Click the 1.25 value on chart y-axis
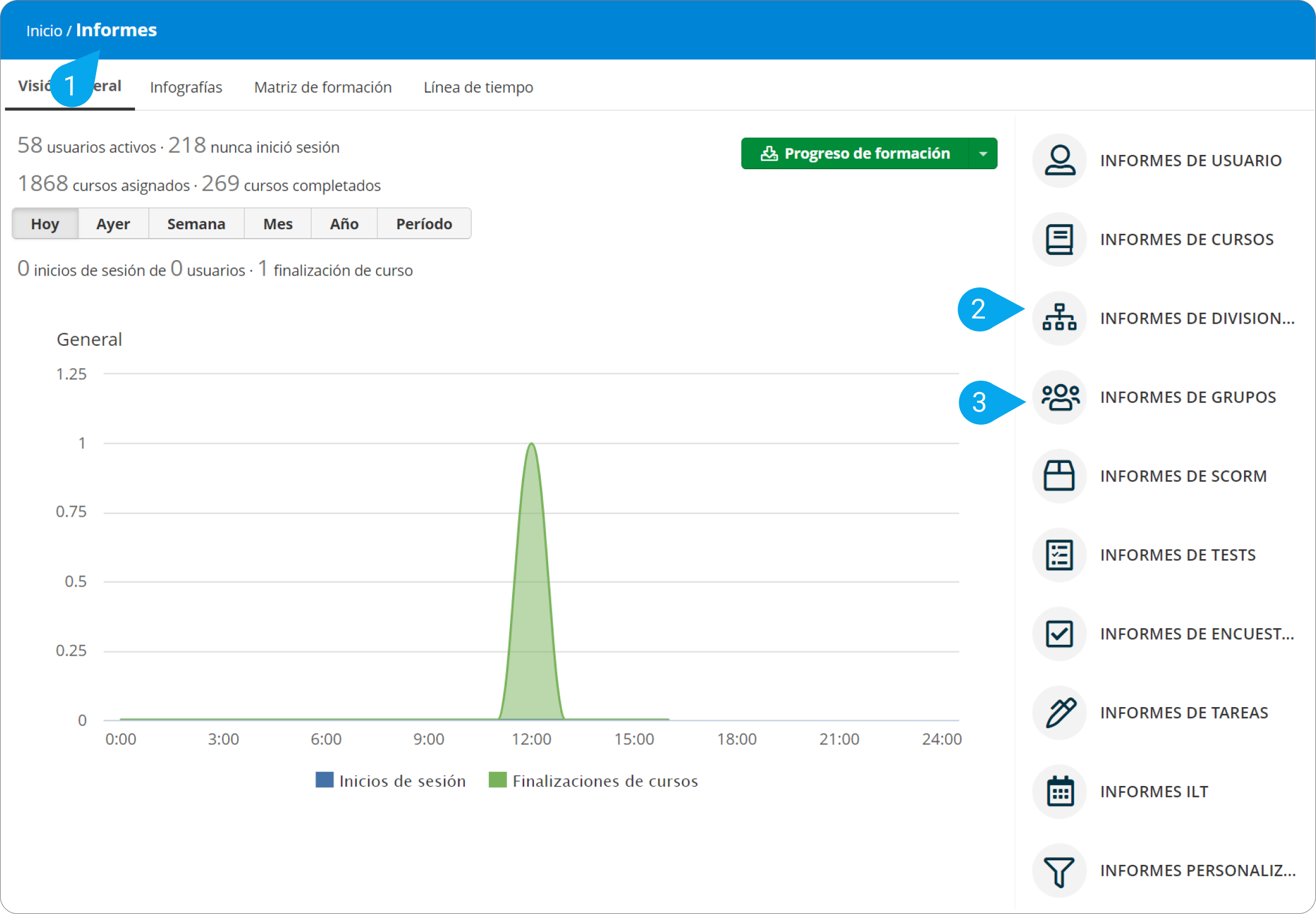 pos(71,374)
